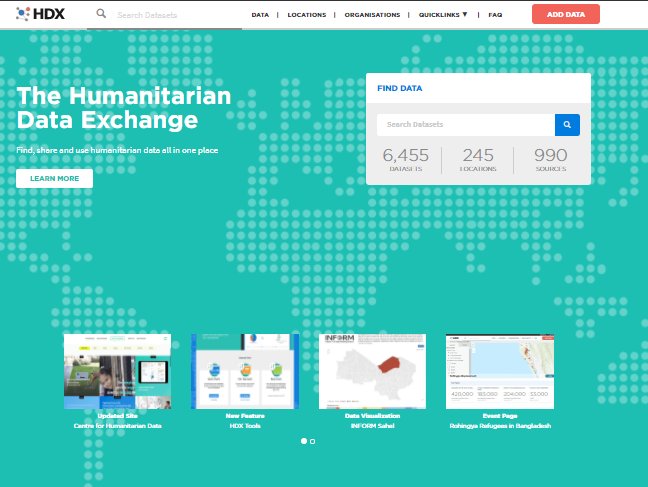
Task: Open the LOCATIONS menu item
Action: point(307,15)
